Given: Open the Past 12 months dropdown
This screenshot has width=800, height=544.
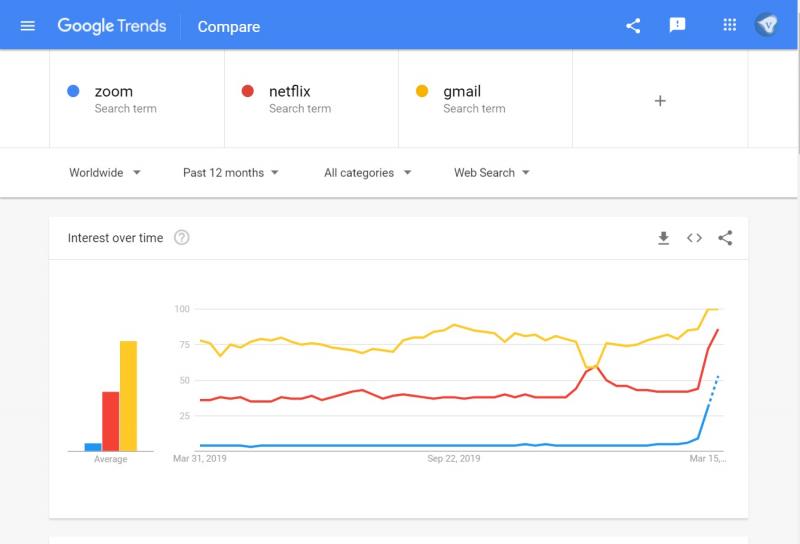Looking at the screenshot, I should (x=231, y=173).
